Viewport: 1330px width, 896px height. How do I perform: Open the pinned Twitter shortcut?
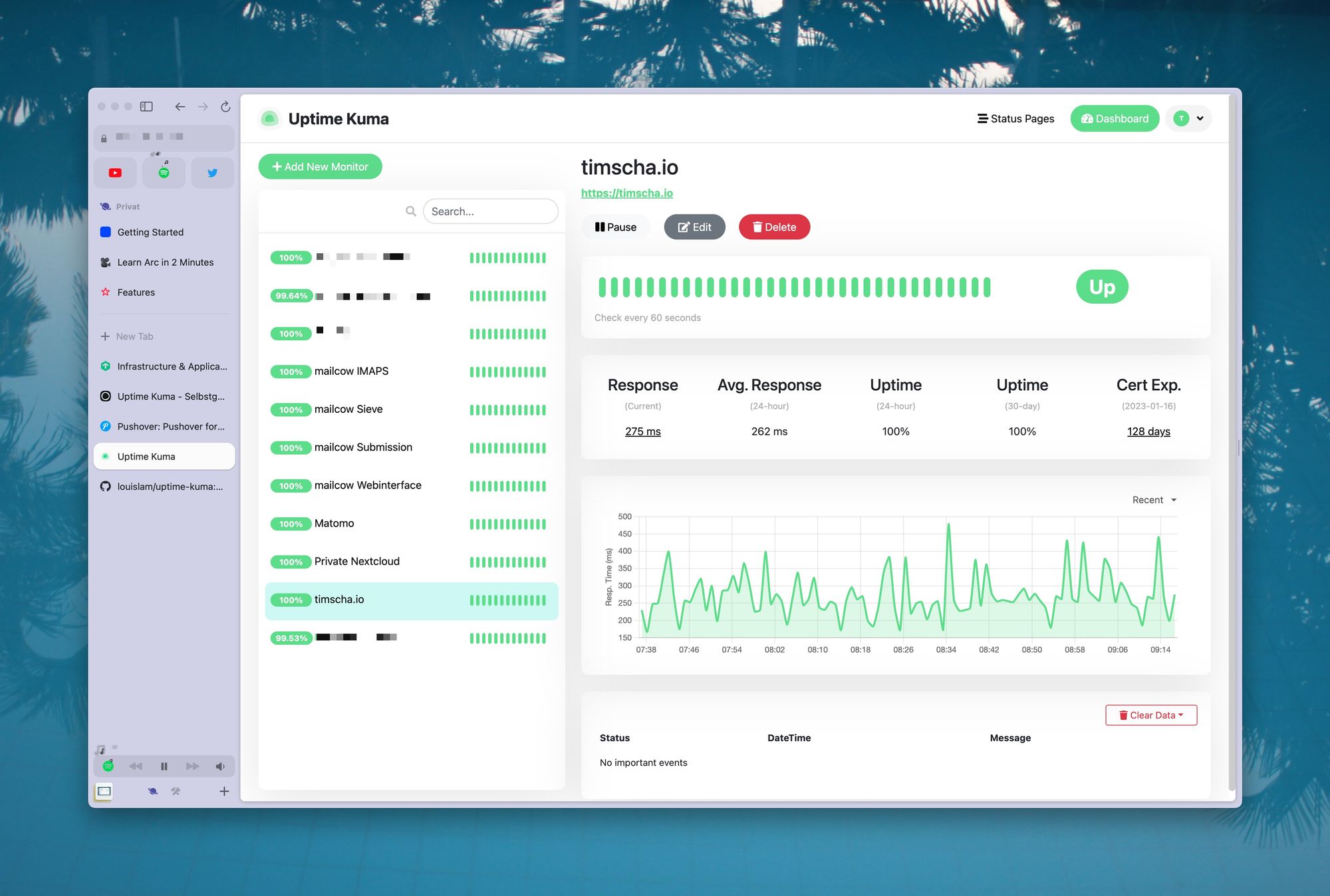[x=212, y=173]
